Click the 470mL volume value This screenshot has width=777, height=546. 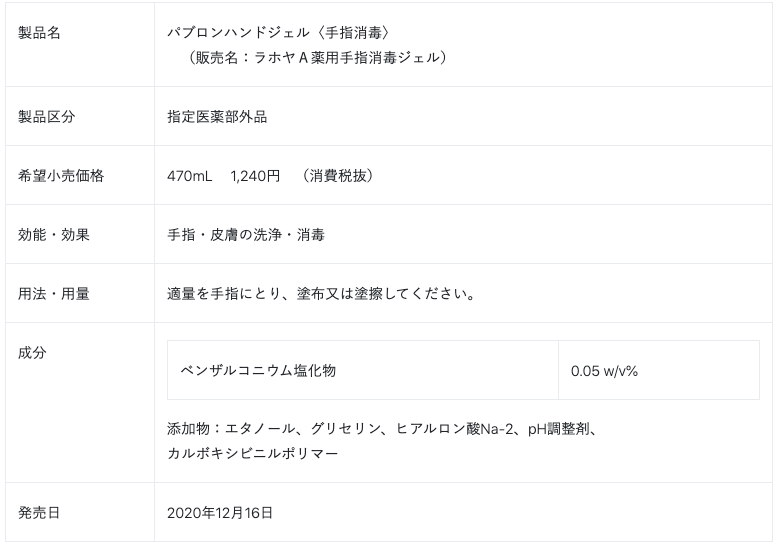click(189, 175)
